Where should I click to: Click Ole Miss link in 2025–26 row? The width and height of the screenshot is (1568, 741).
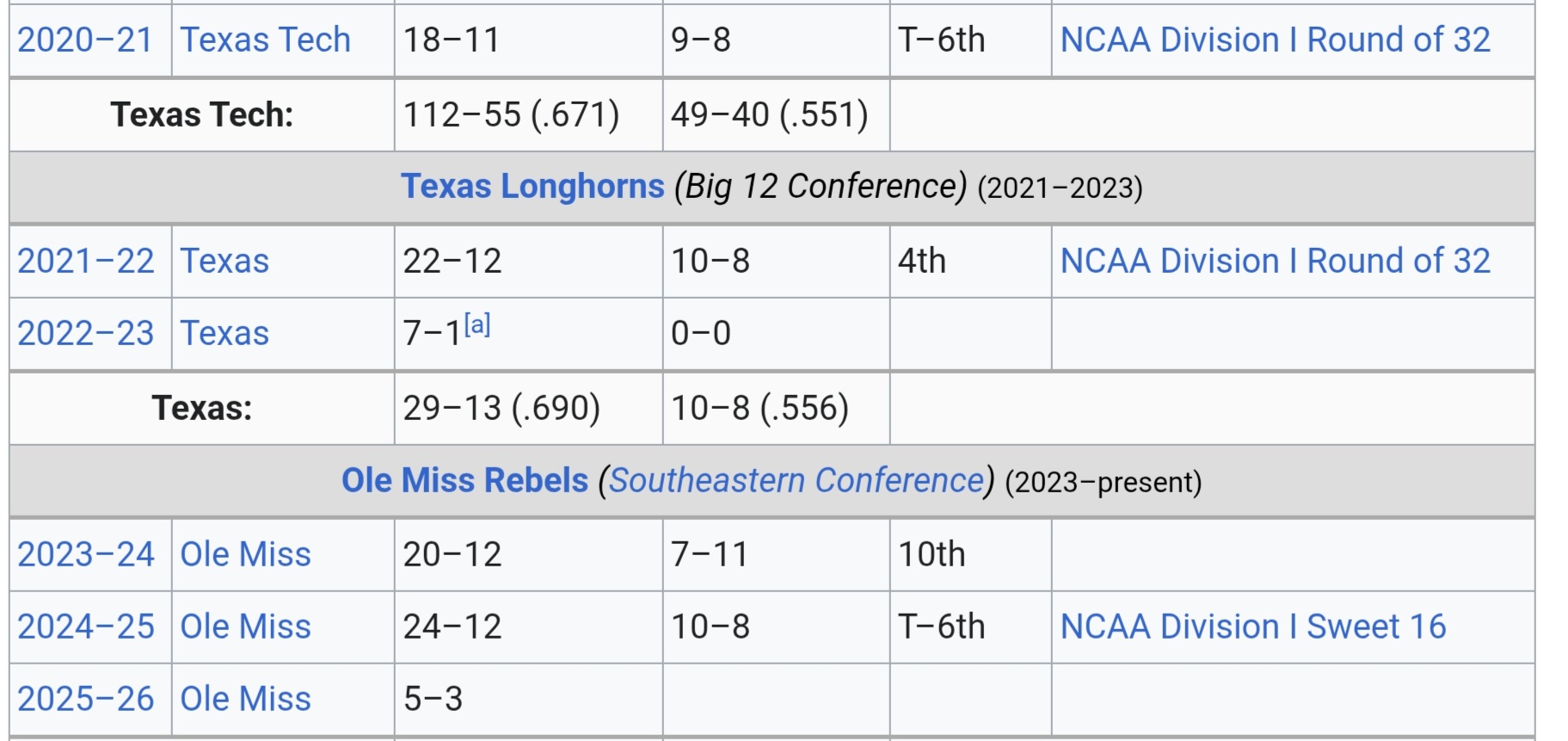(245, 700)
